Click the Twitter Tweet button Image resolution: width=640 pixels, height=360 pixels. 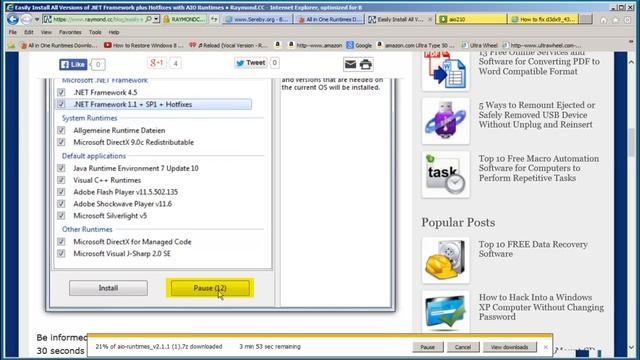(x=251, y=63)
